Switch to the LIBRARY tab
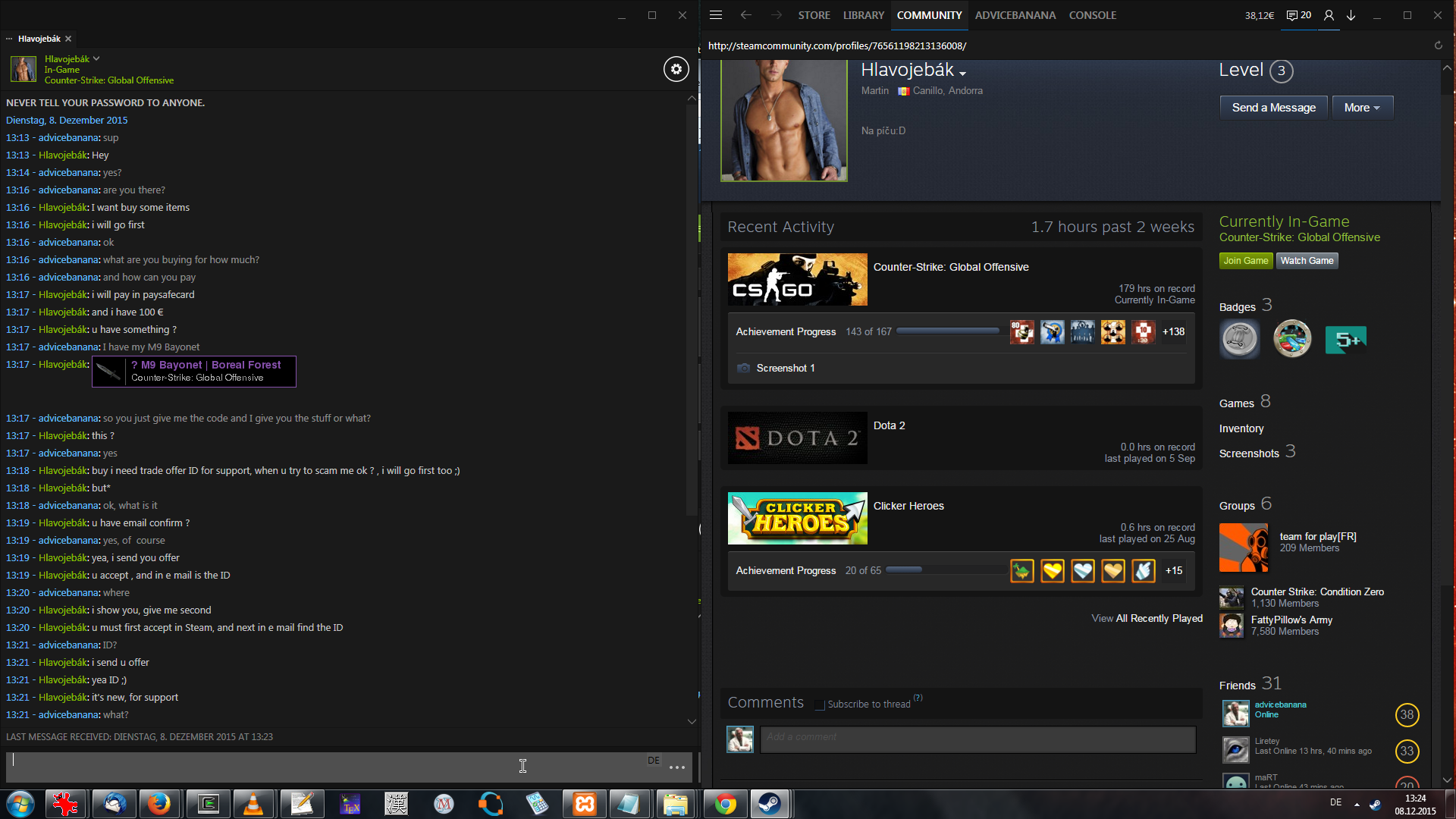 coord(863,15)
